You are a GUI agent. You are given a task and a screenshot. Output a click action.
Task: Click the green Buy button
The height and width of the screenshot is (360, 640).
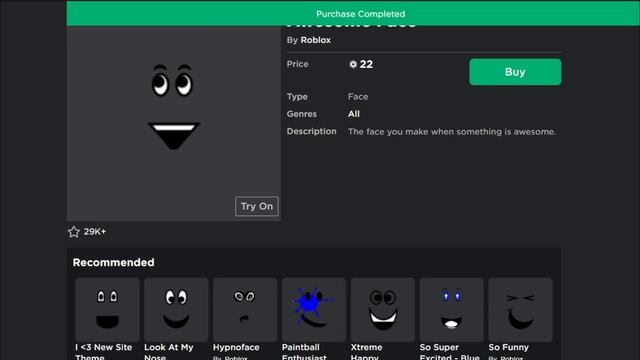coord(515,72)
